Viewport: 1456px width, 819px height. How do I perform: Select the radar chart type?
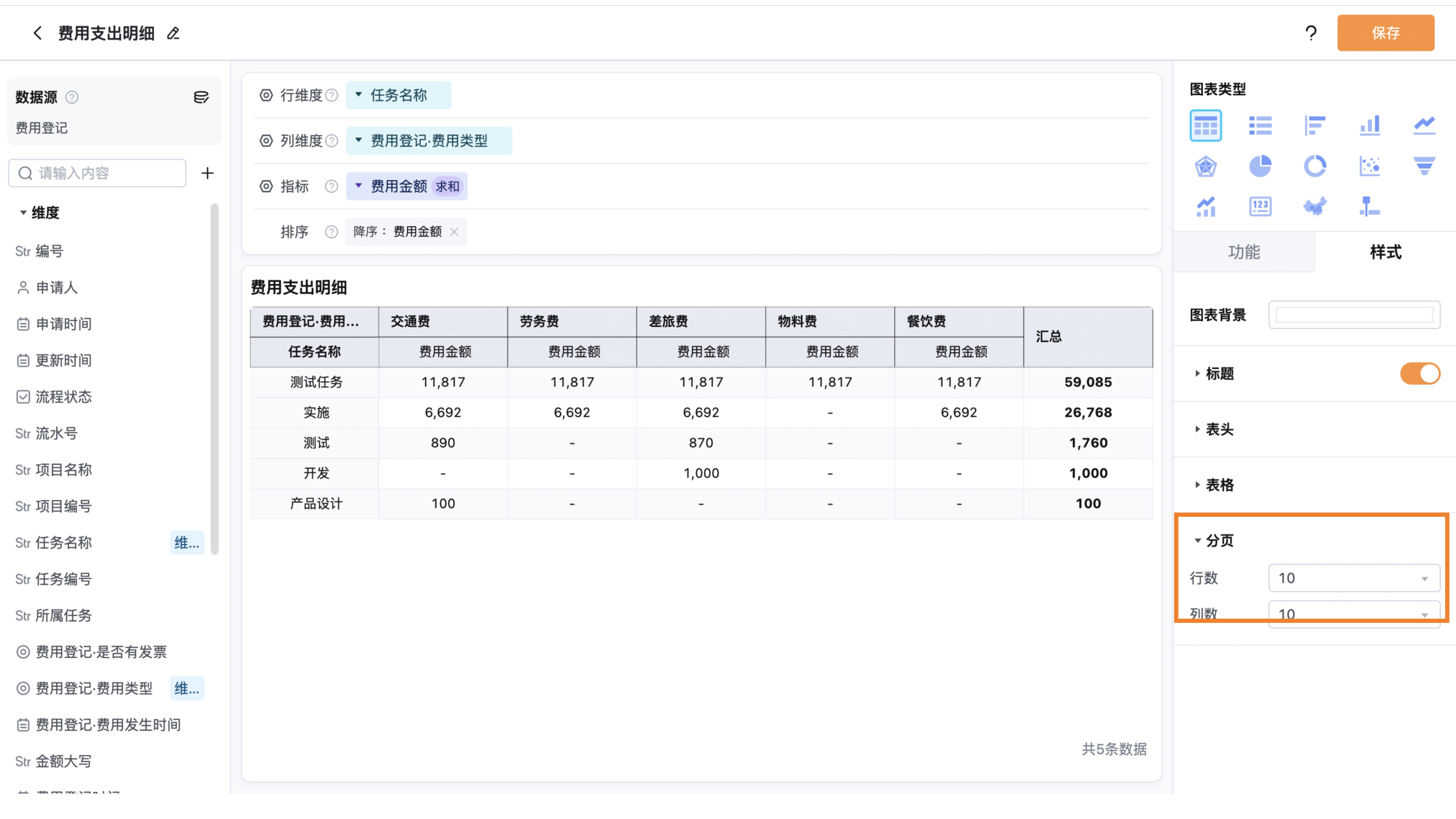(x=1206, y=166)
